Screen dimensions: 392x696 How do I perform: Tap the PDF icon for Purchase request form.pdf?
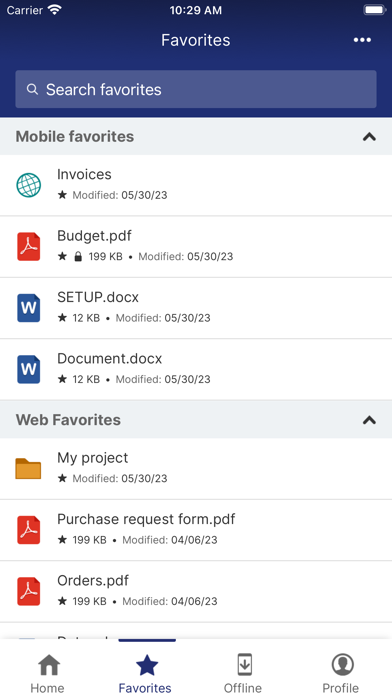click(29, 530)
